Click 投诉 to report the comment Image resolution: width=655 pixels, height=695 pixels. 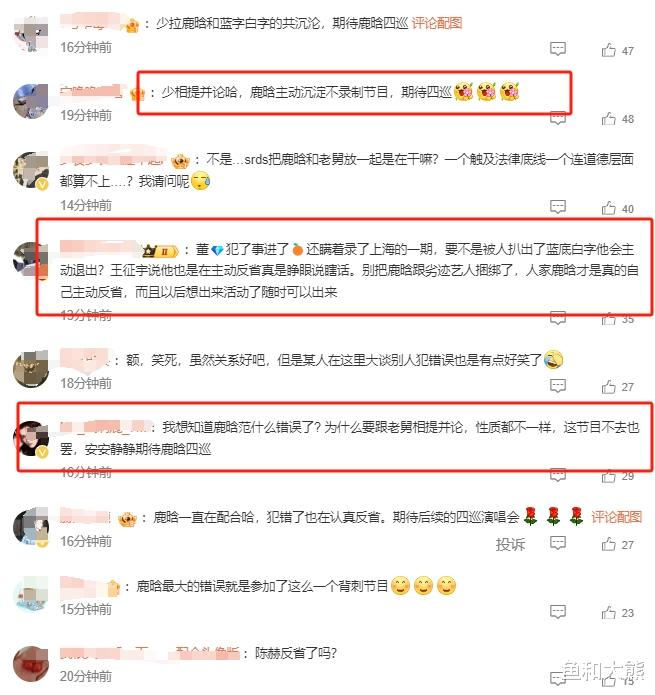tap(510, 544)
